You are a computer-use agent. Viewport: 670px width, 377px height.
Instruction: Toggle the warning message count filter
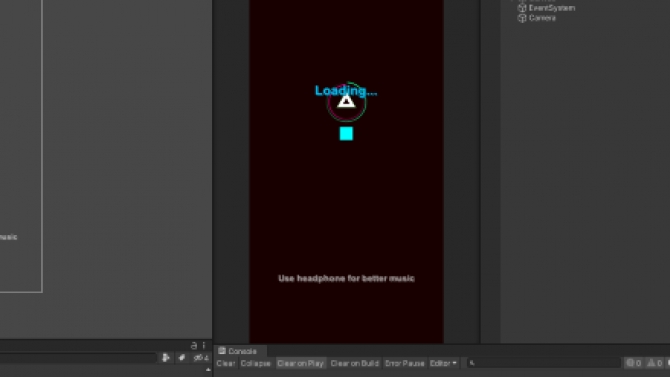(655, 363)
